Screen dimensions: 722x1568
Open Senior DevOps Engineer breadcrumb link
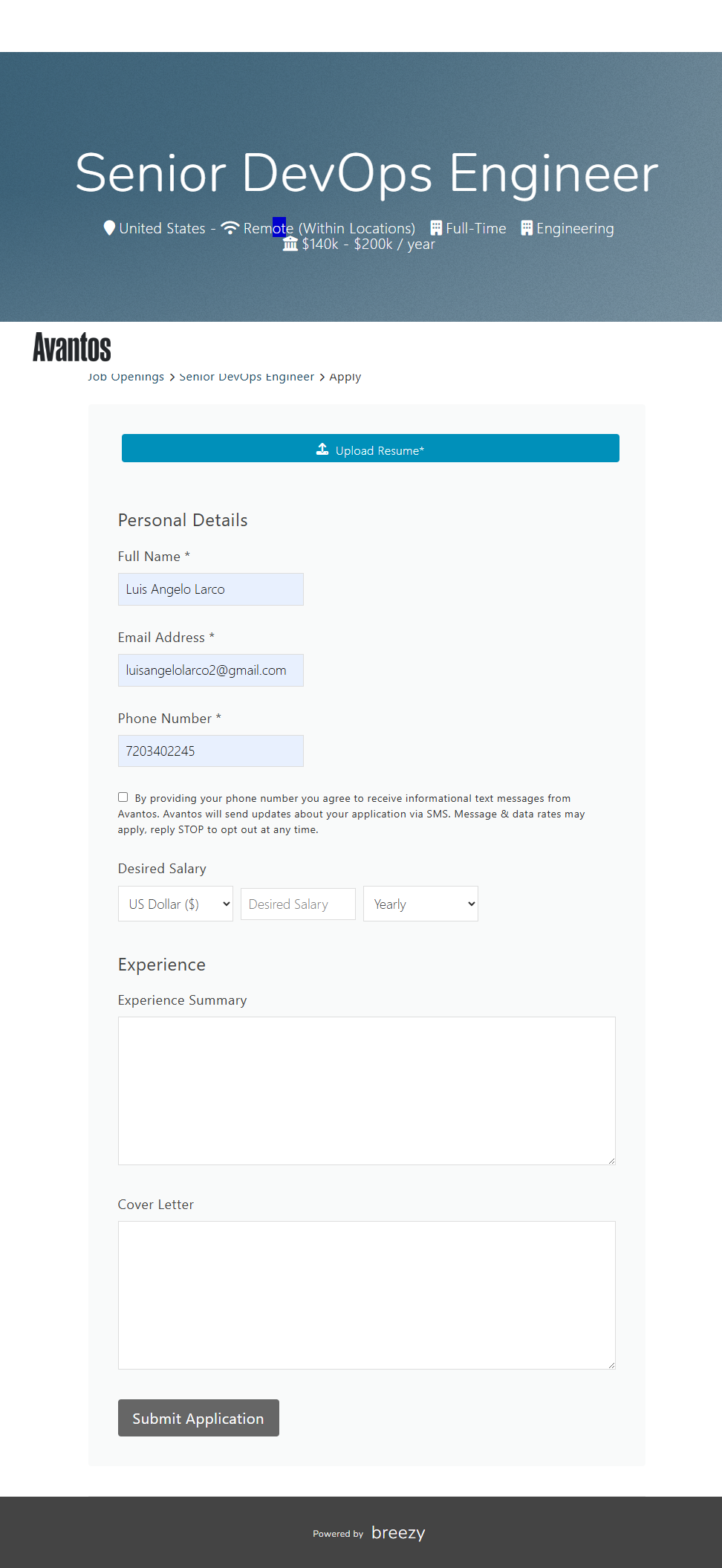click(247, 378)
